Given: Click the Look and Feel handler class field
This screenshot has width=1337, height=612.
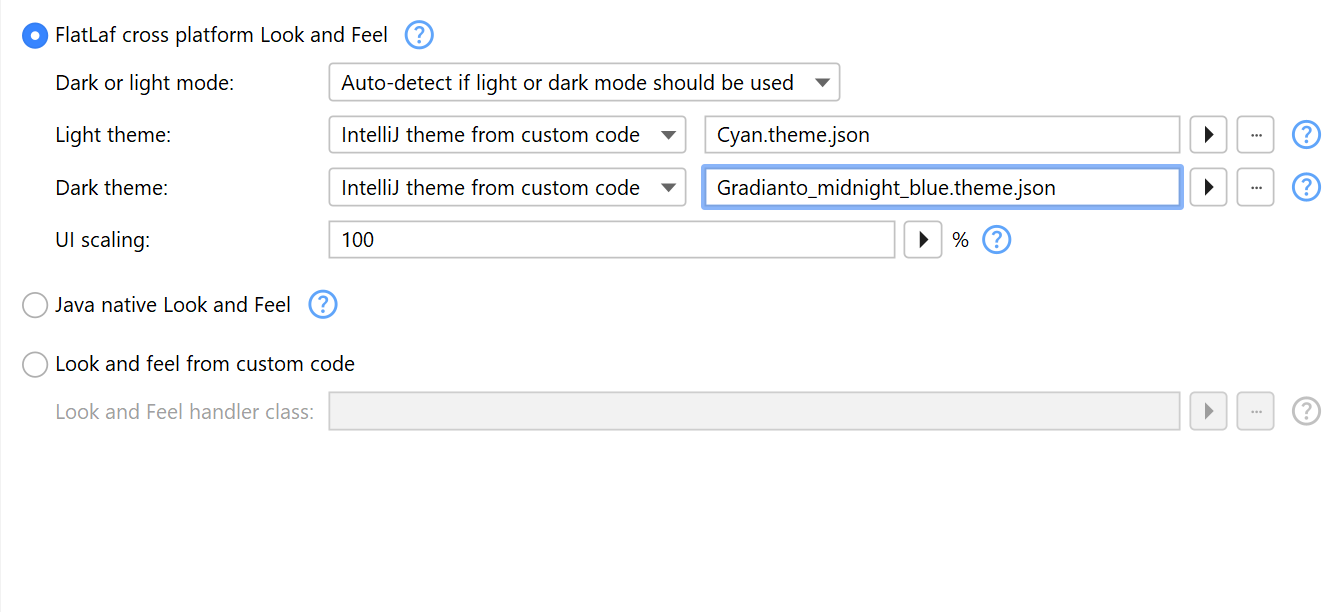Looking at the screenshot, I should (754, 411).
